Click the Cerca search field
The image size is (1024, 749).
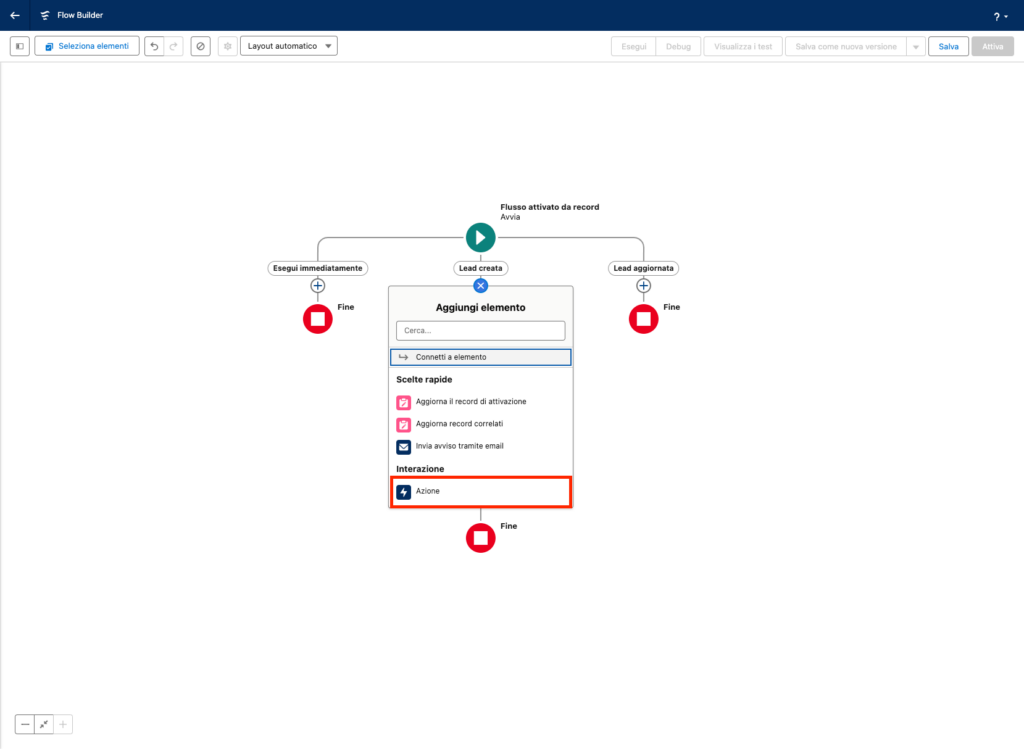pyautogui.click(x=480, y=330)
